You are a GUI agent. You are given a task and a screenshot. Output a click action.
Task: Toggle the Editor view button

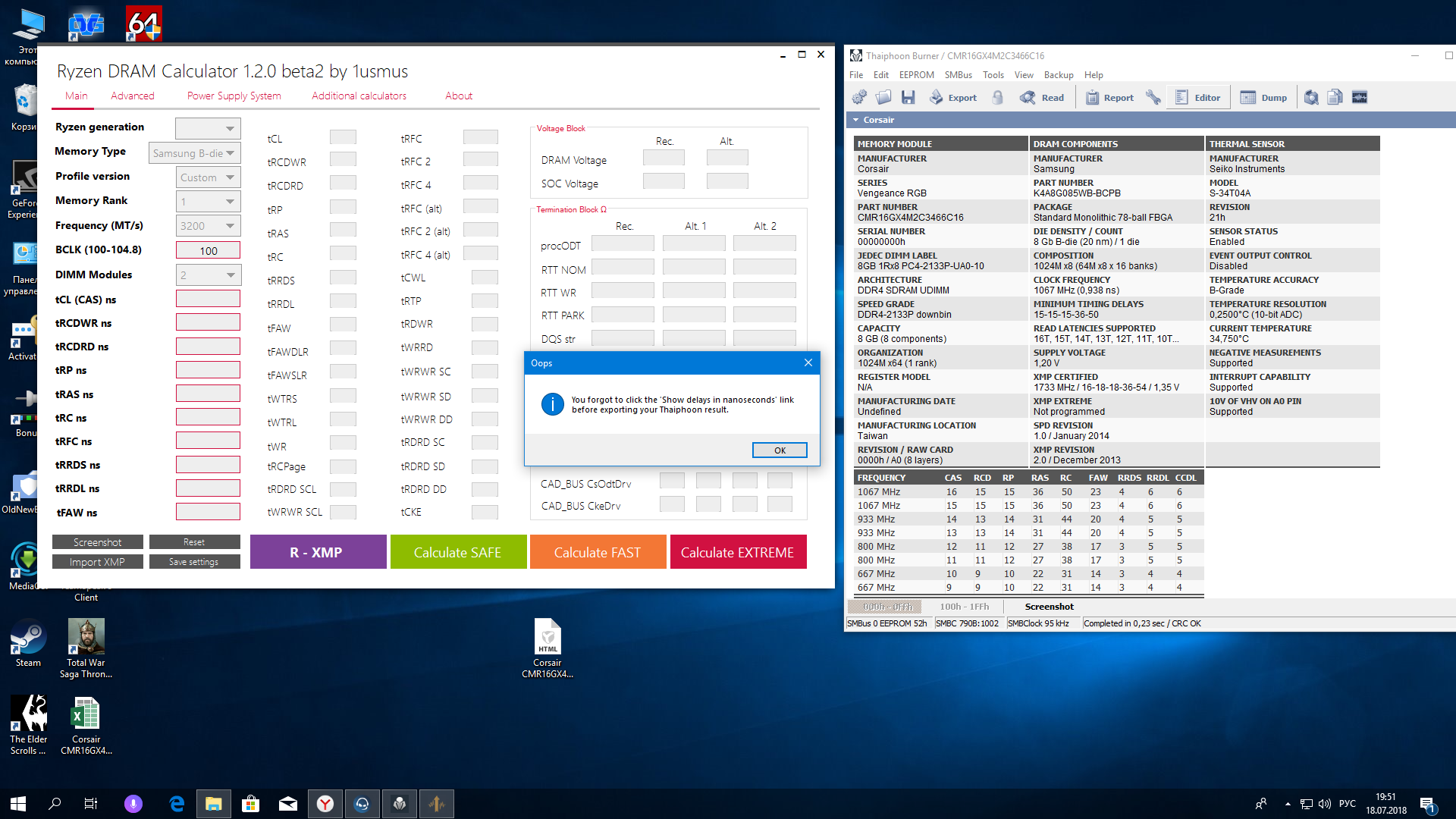coord(1197,97)
